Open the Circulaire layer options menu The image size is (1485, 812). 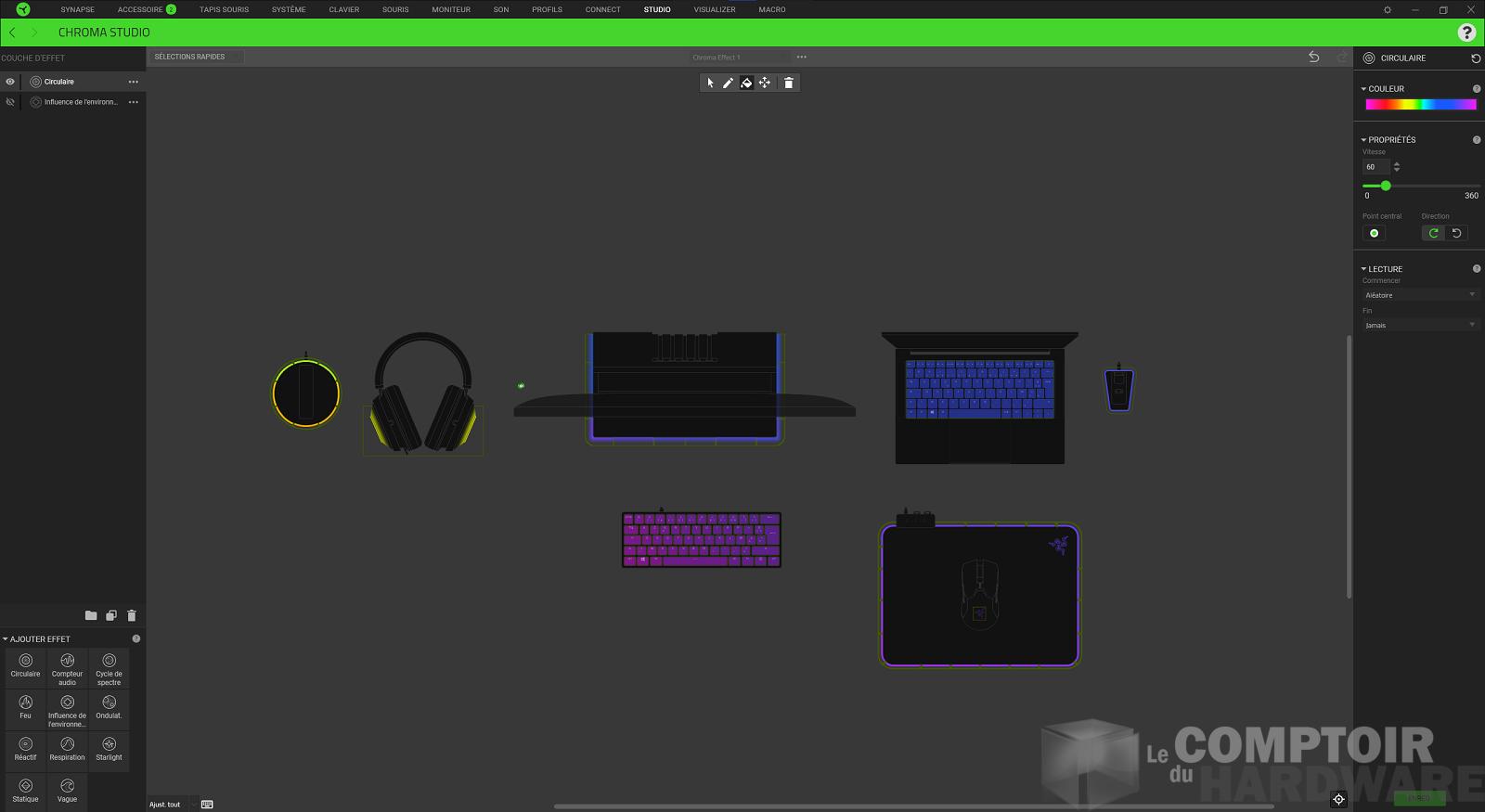(x=134, y=82)
